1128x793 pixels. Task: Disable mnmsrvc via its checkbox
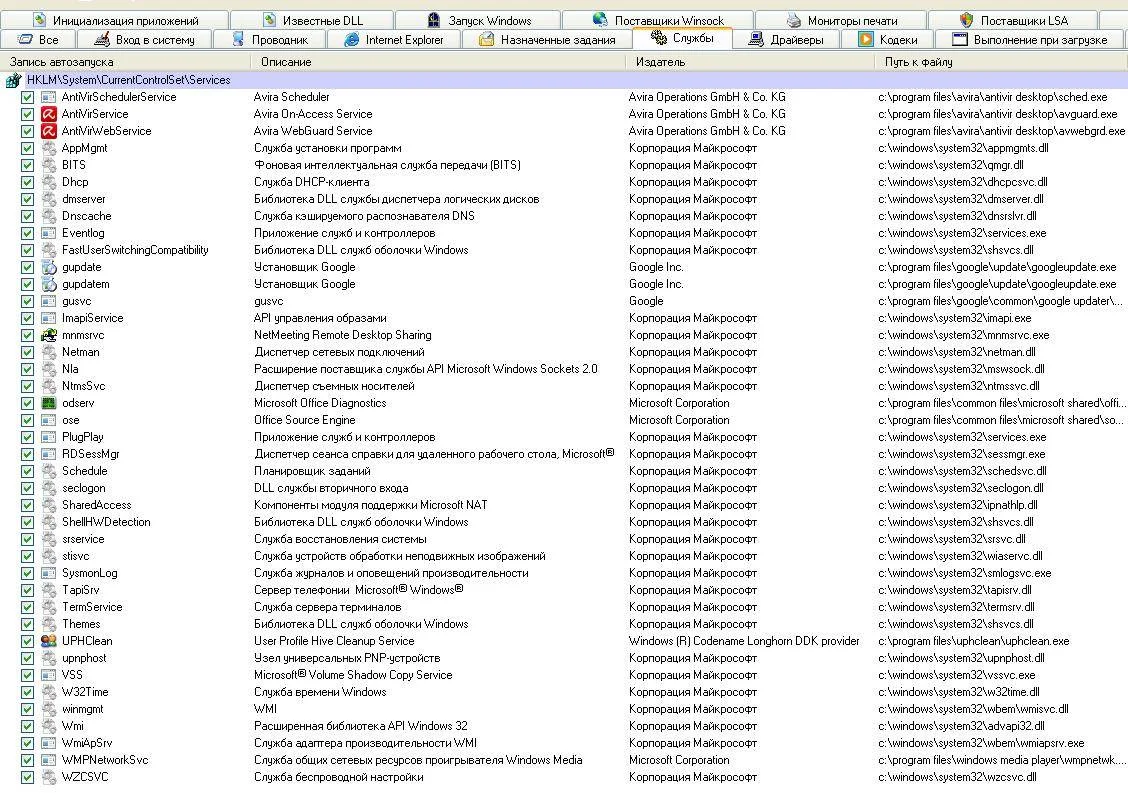pyautogui.click(x=27, y=335)
